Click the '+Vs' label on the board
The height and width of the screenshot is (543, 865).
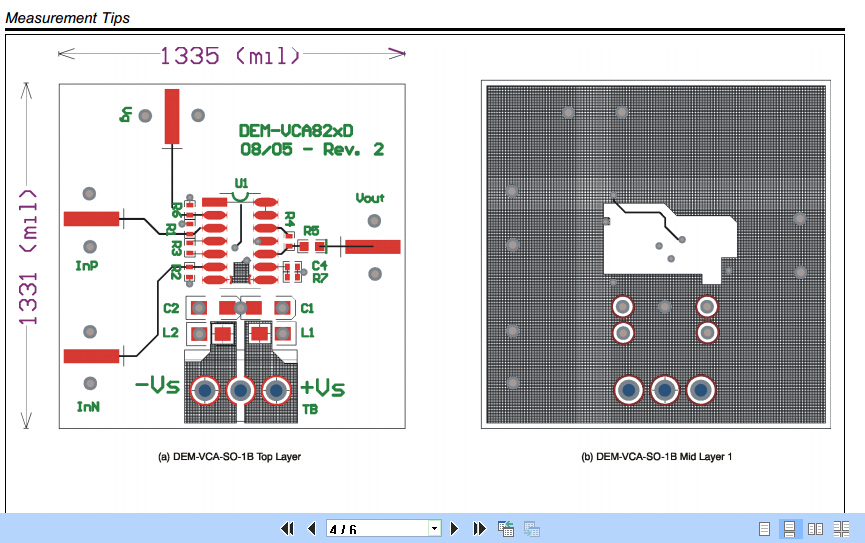point(323,387)
